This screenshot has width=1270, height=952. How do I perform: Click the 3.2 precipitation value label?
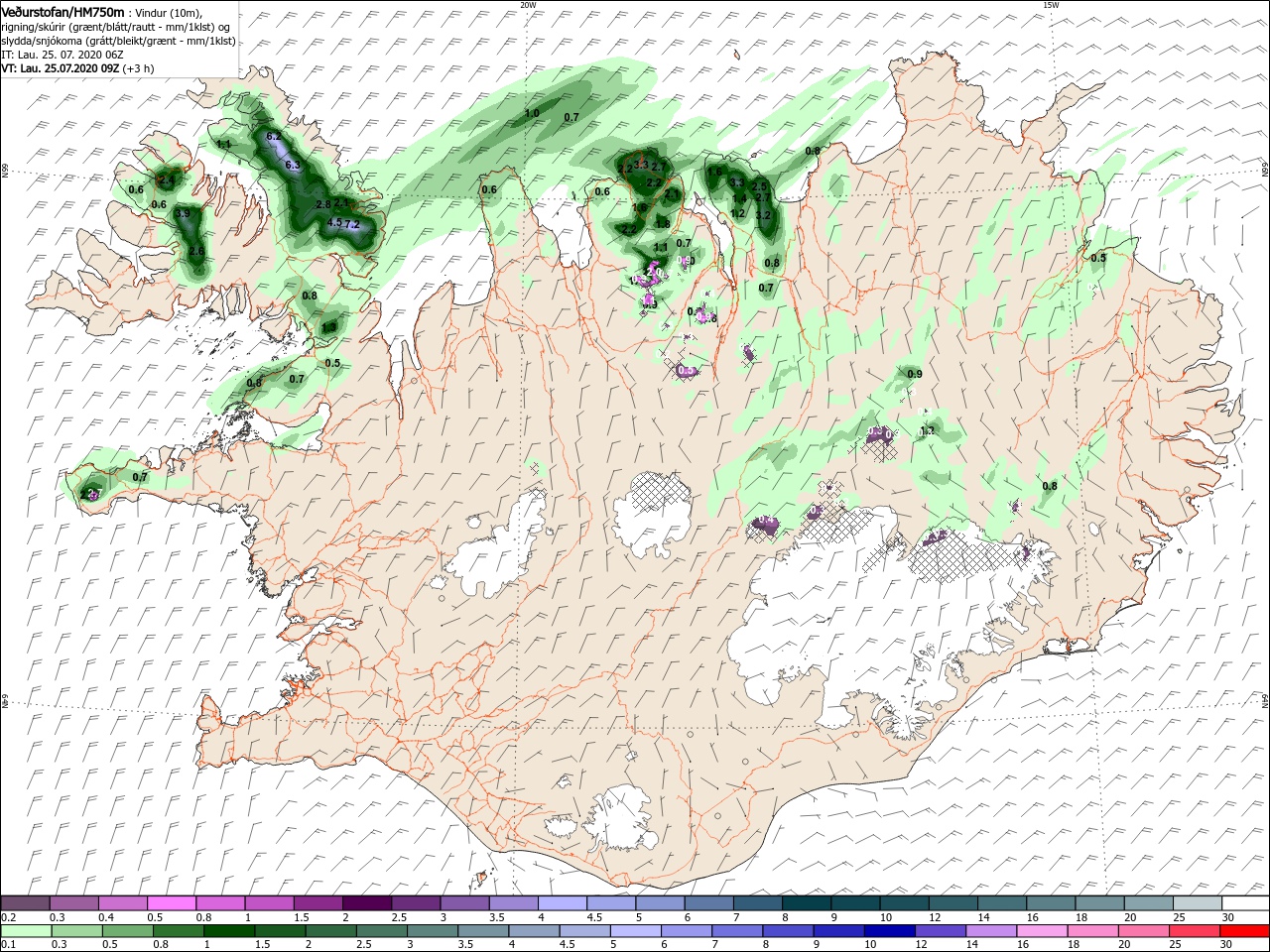(x=763, y=214)
